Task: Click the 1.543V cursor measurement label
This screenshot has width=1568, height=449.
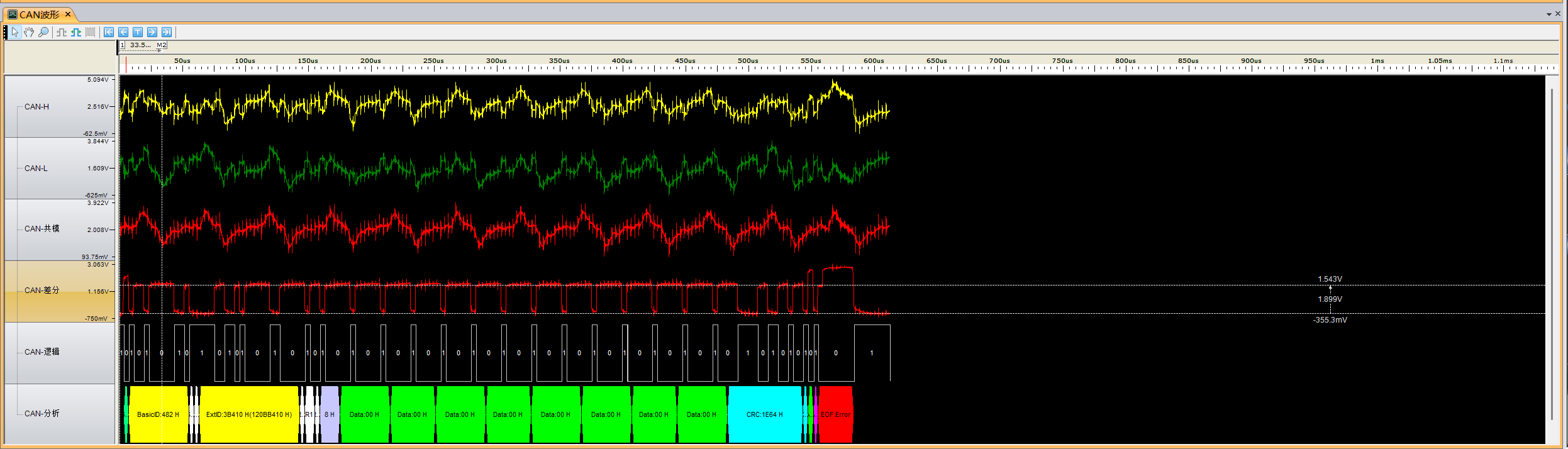Action: pyautogui.click(x=1330, y=279)
